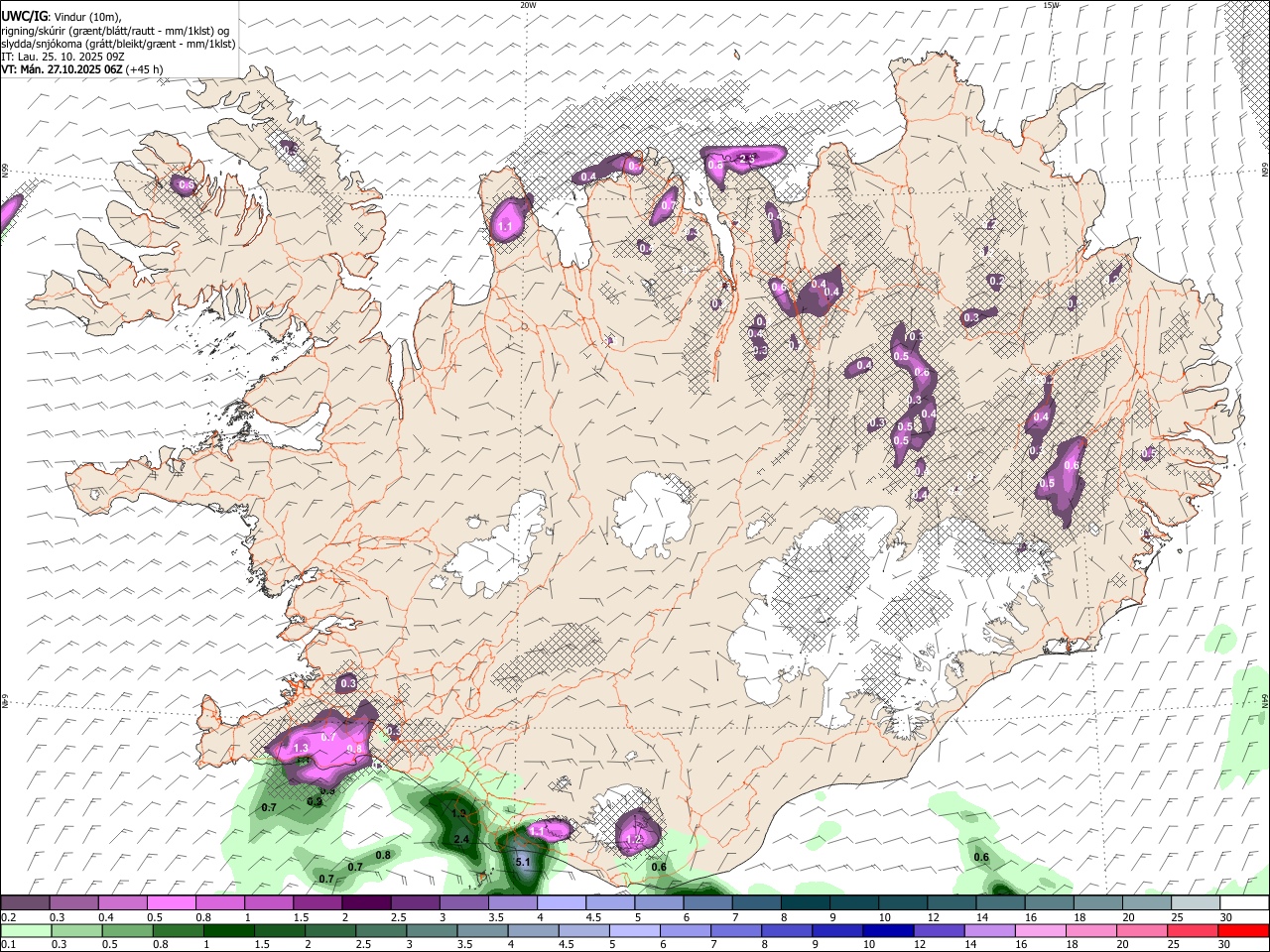
Task: Click the '2.5' snow value on the north coast
Action: [x=748, y=158]
